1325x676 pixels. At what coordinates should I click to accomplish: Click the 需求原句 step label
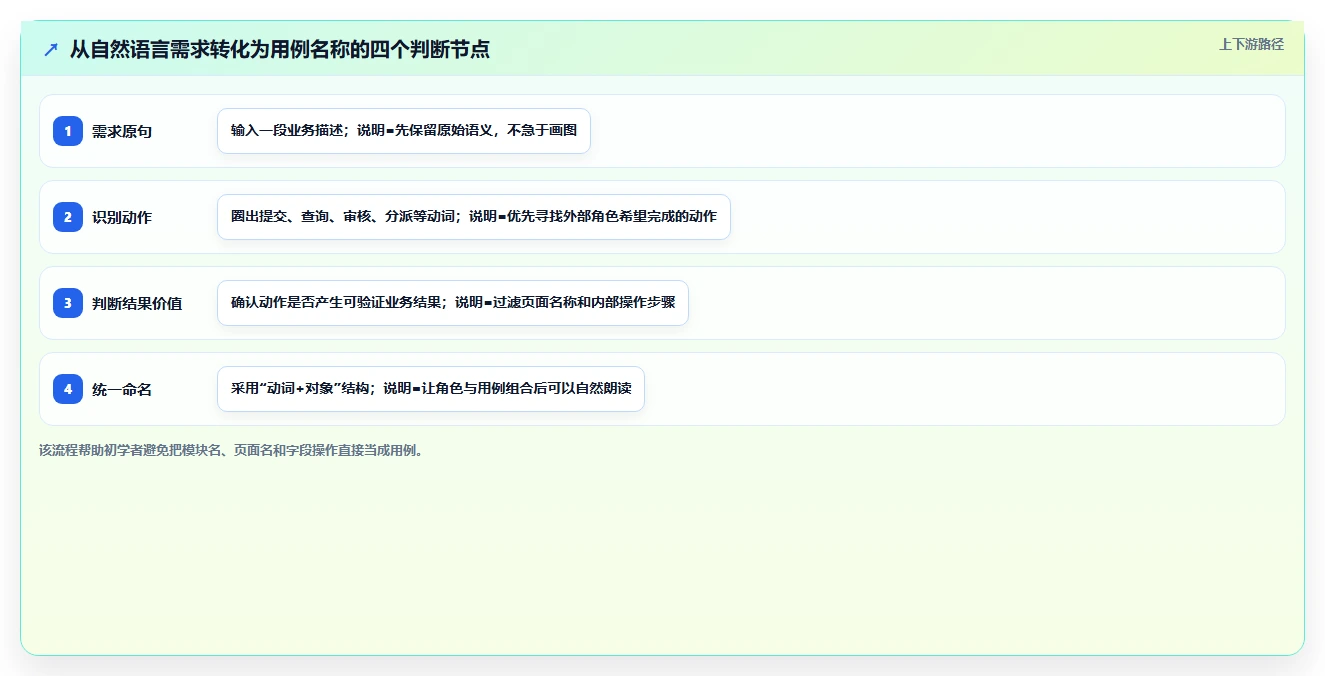click(x=122, y=131)
